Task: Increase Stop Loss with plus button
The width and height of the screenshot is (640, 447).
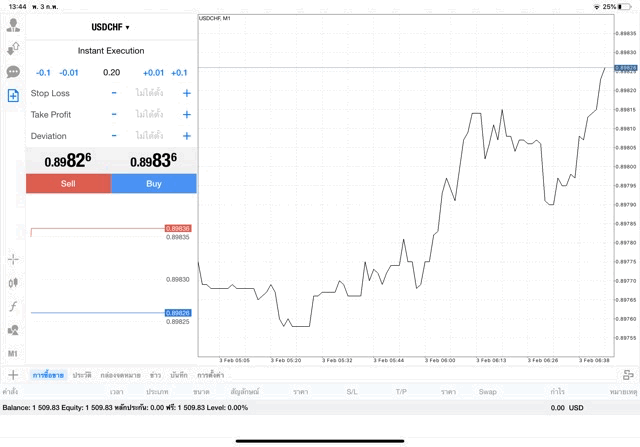Action: point(186,93)
